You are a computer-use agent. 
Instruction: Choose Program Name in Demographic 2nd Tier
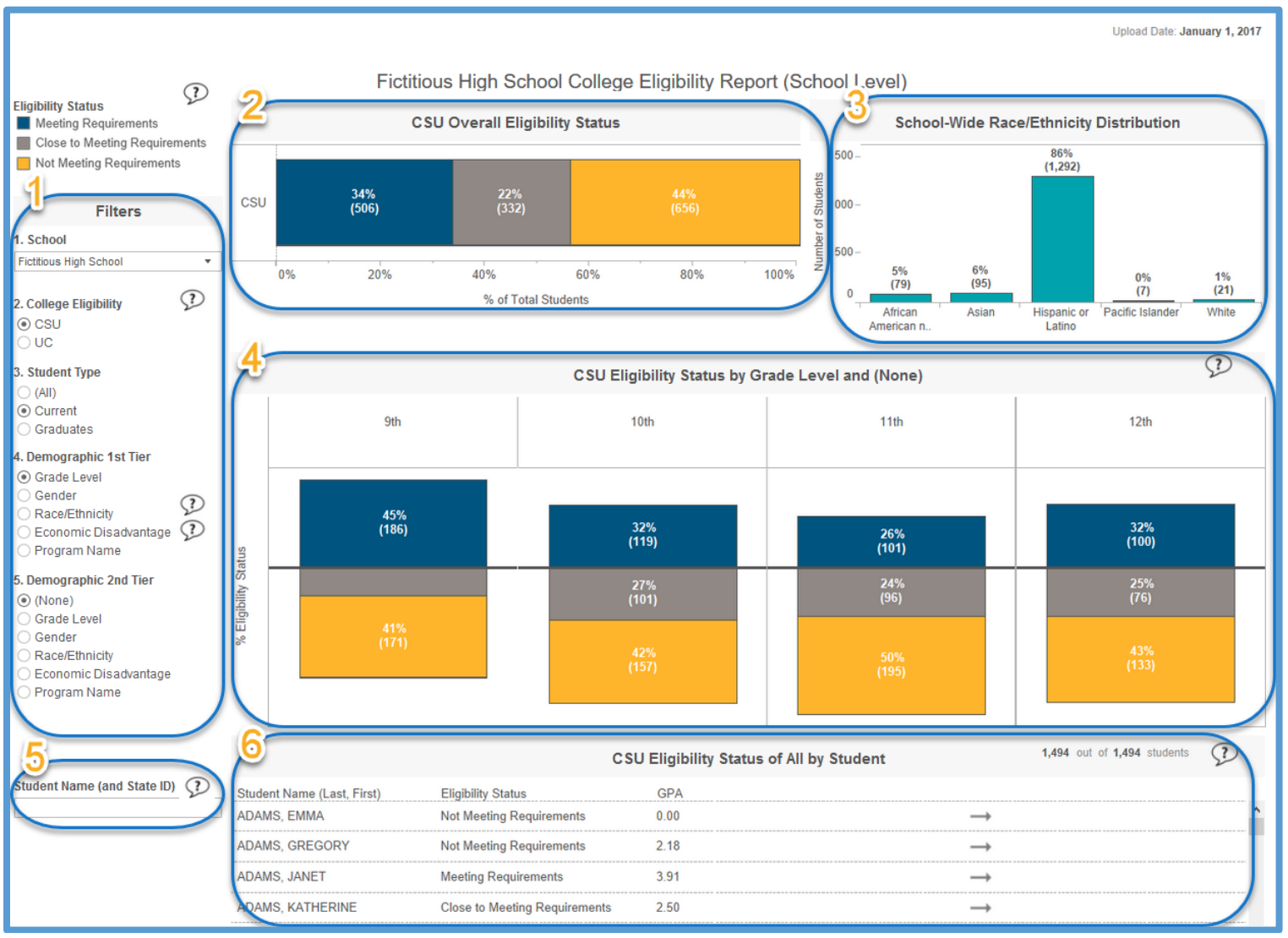24,693
